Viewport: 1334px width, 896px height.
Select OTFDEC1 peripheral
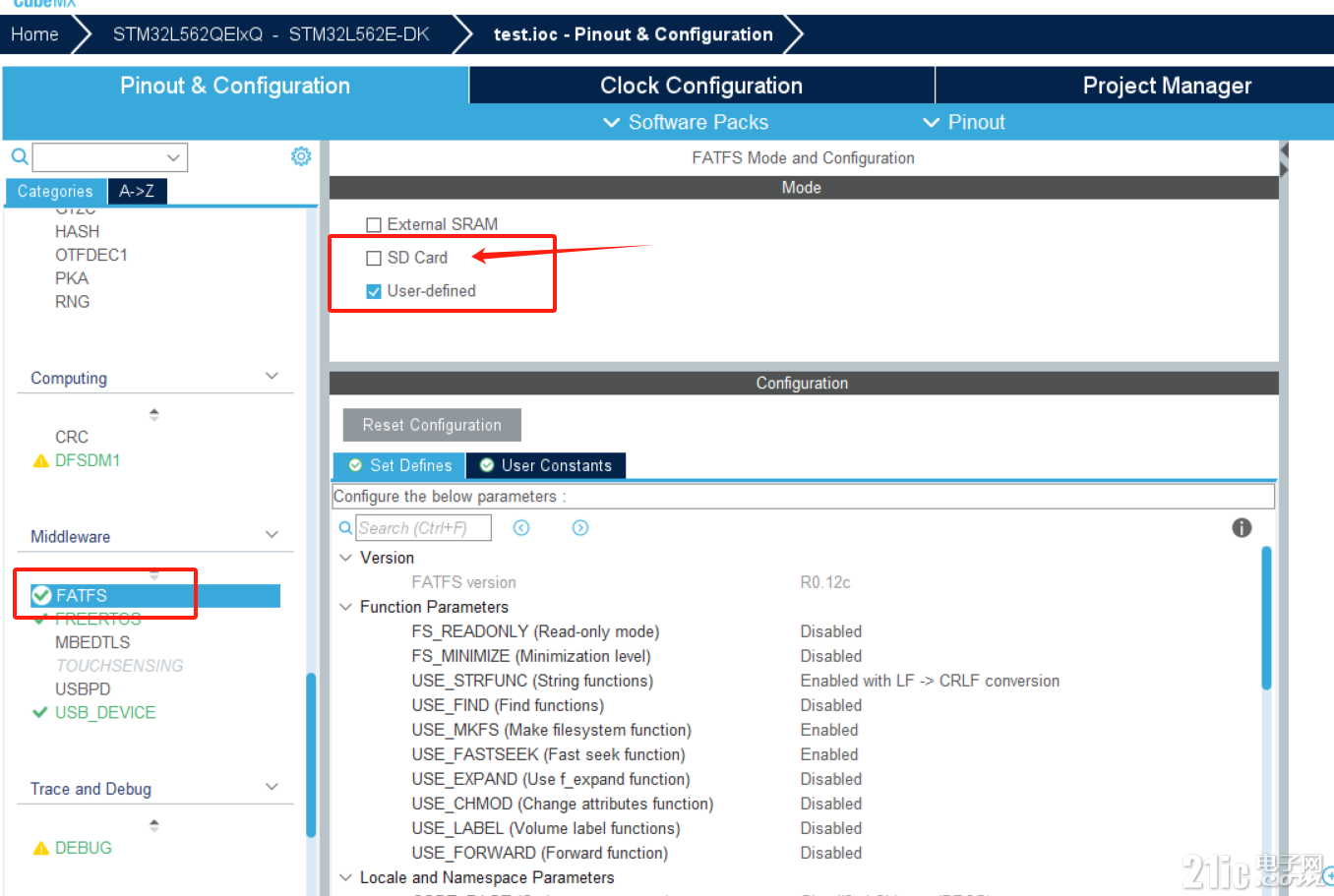tap(91, 255)
